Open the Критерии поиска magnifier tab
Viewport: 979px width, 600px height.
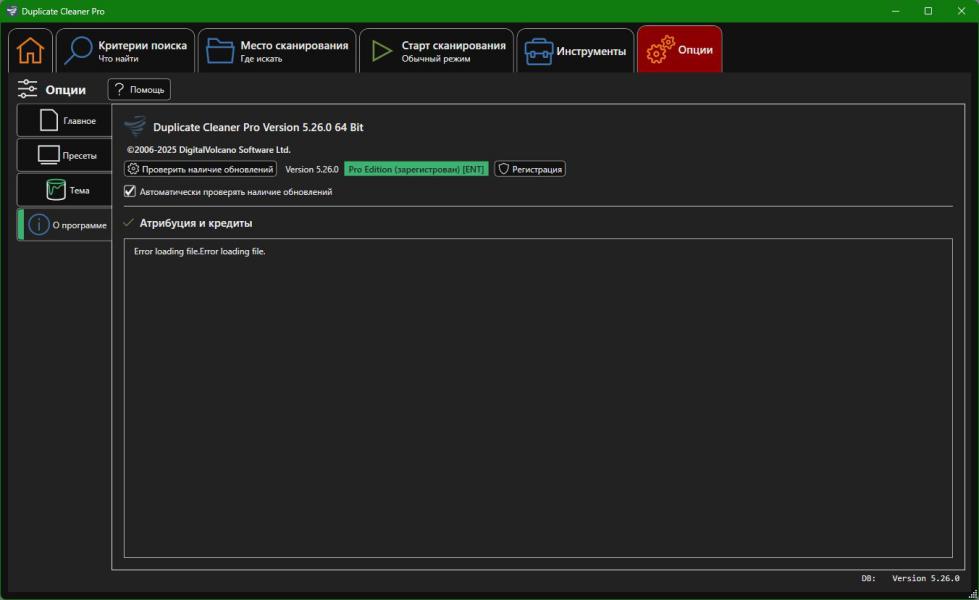pos(125,51)
